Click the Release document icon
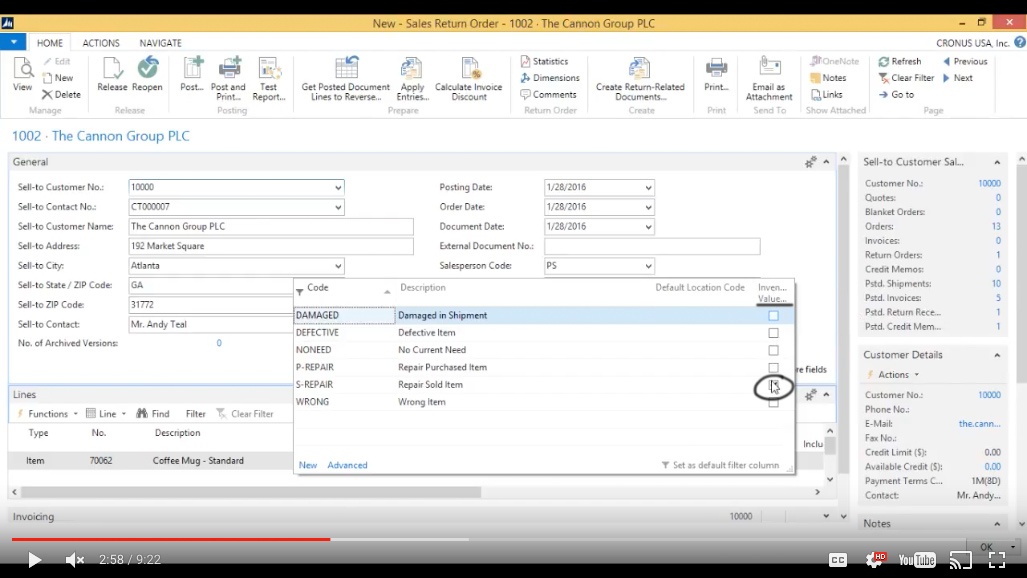 (x=112, y=75)
